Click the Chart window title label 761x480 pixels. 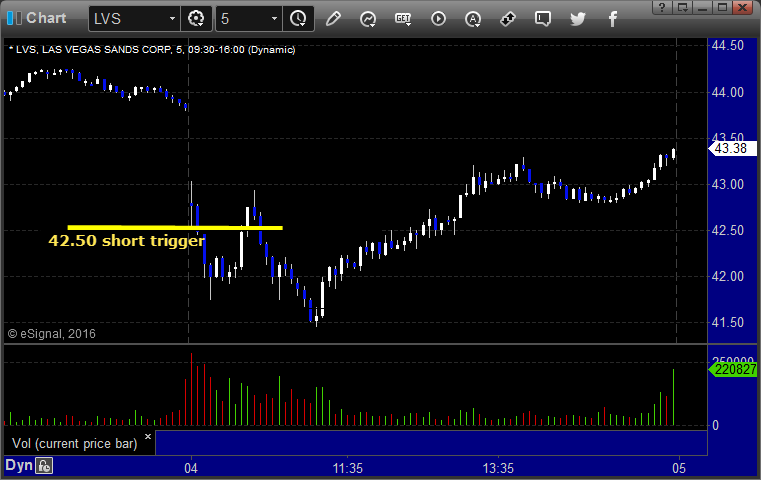point(46,18)
